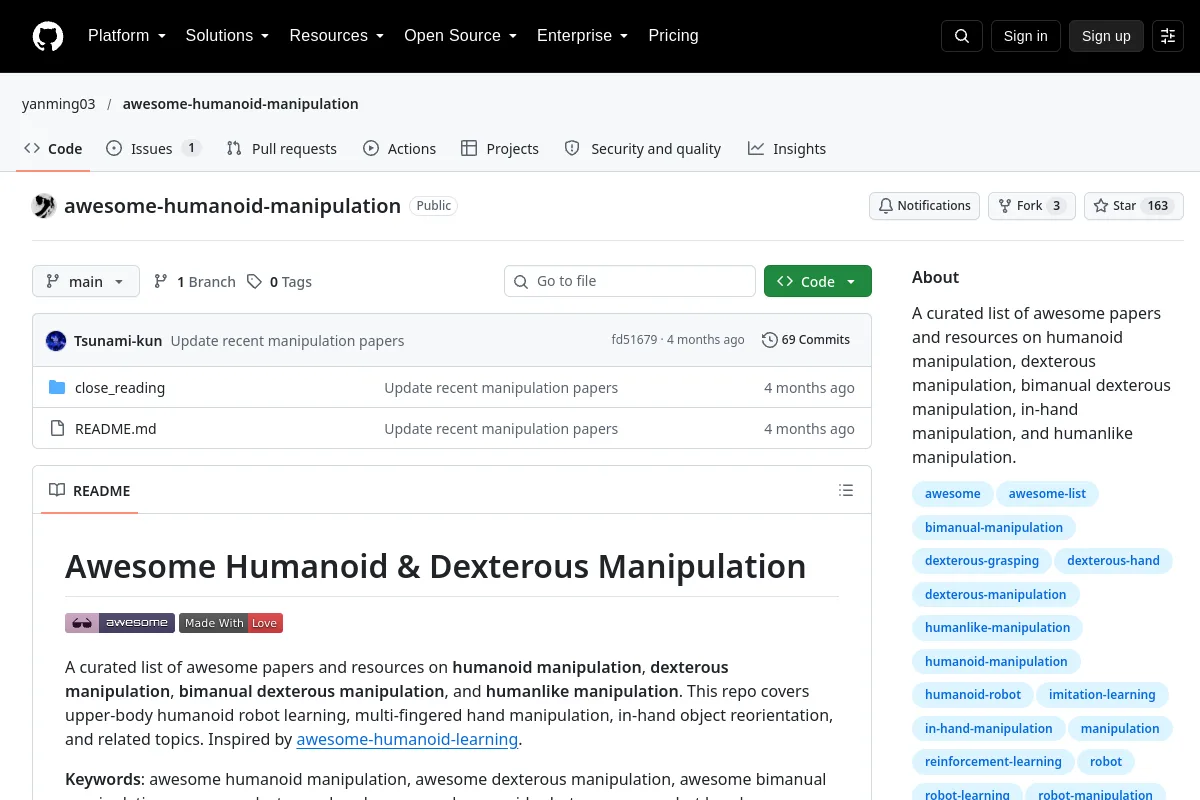Expand the Resources menu
1200x800 pixels.
pyautogui.click(x=337, y=36)
